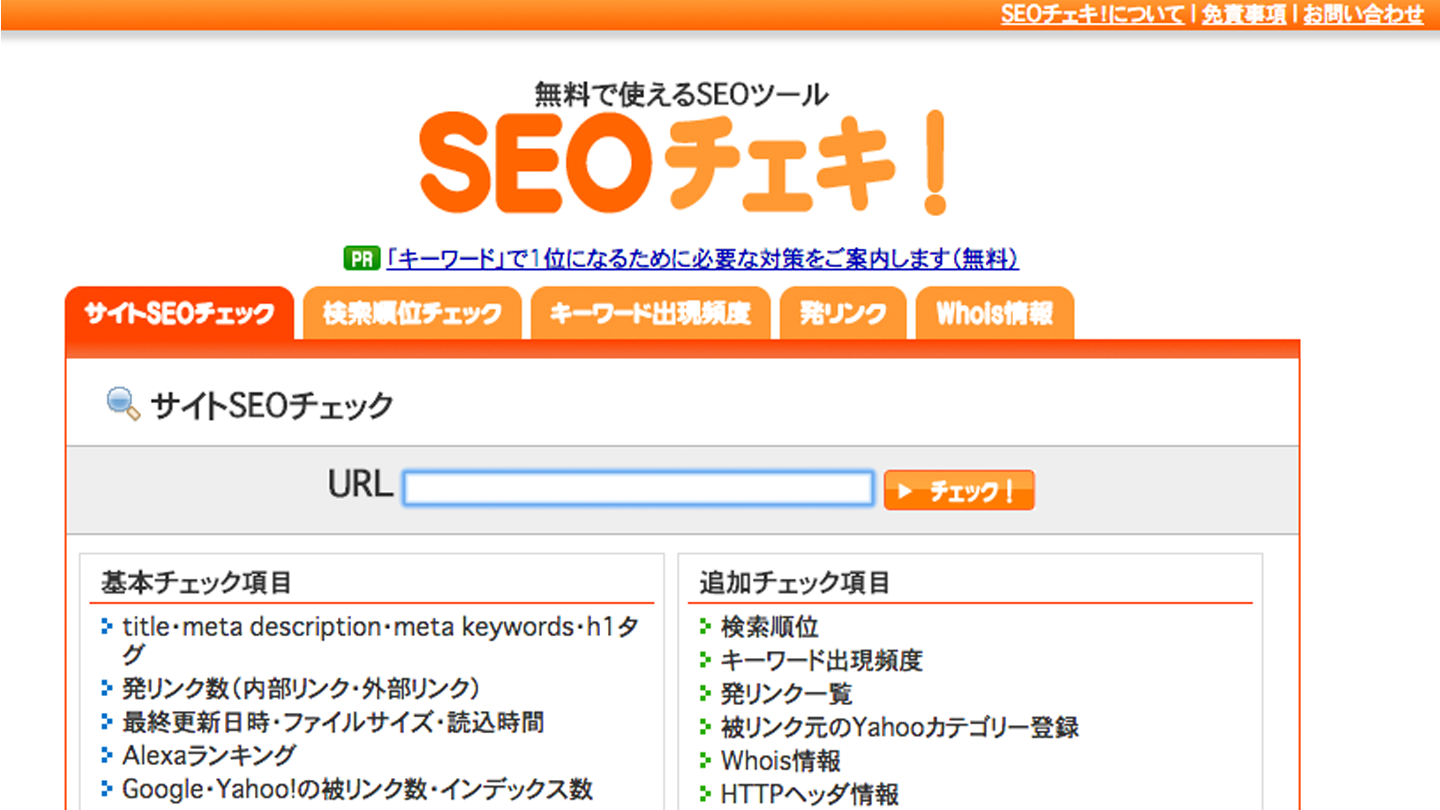Open the PR keyword promotion link
Viewport: 1440px width, 810px height.
pos(701,259)
